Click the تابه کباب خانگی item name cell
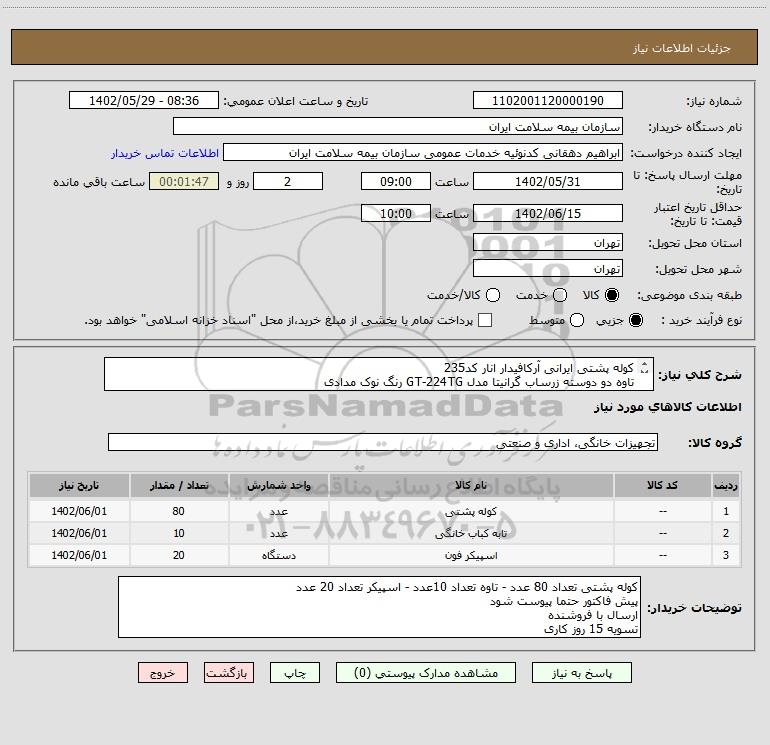 click(x=471, y=533)
